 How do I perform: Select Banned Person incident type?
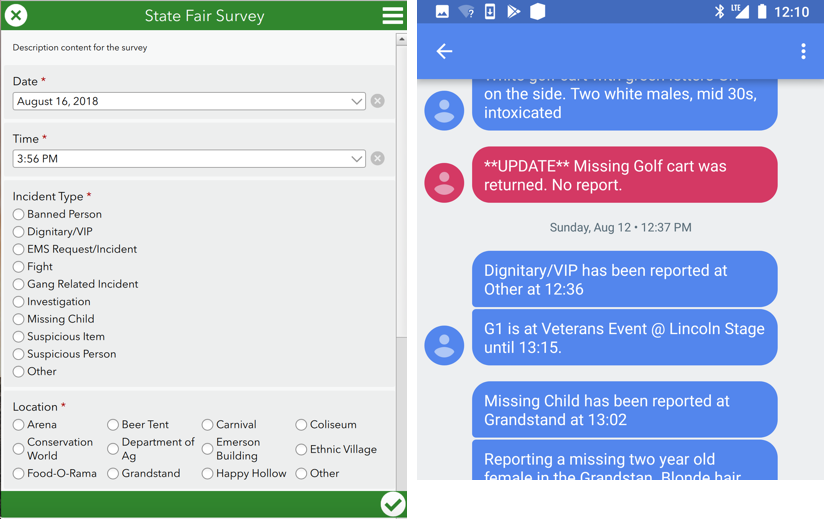[18, 214]
